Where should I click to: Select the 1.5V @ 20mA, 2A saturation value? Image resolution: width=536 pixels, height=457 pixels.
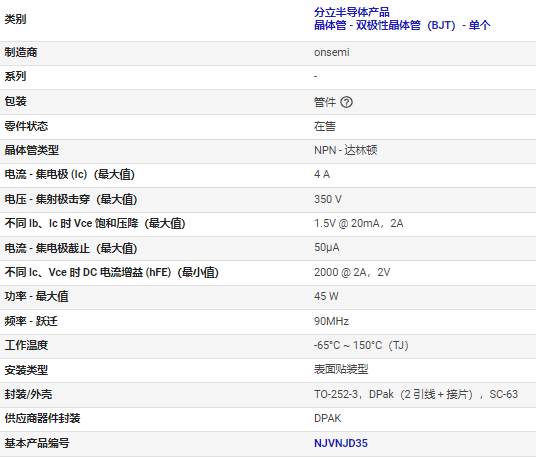(x=359, y=223)
